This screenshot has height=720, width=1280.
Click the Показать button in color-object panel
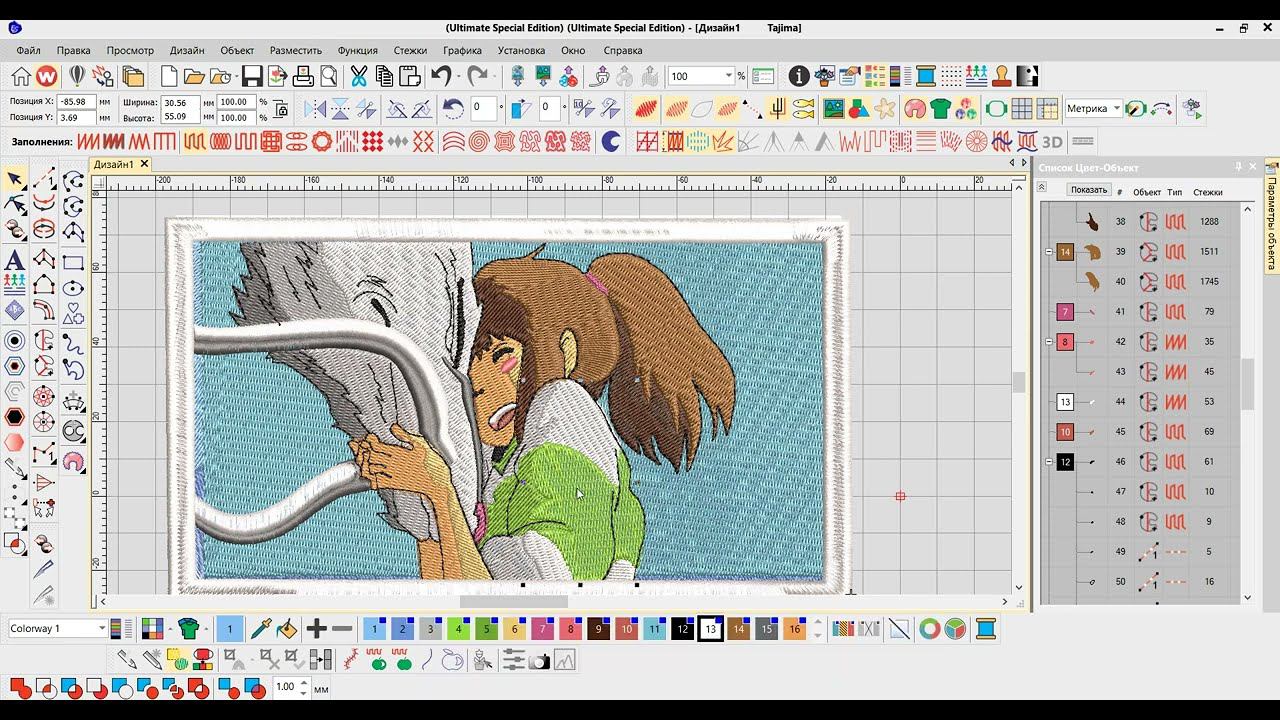click(1088, 190)
